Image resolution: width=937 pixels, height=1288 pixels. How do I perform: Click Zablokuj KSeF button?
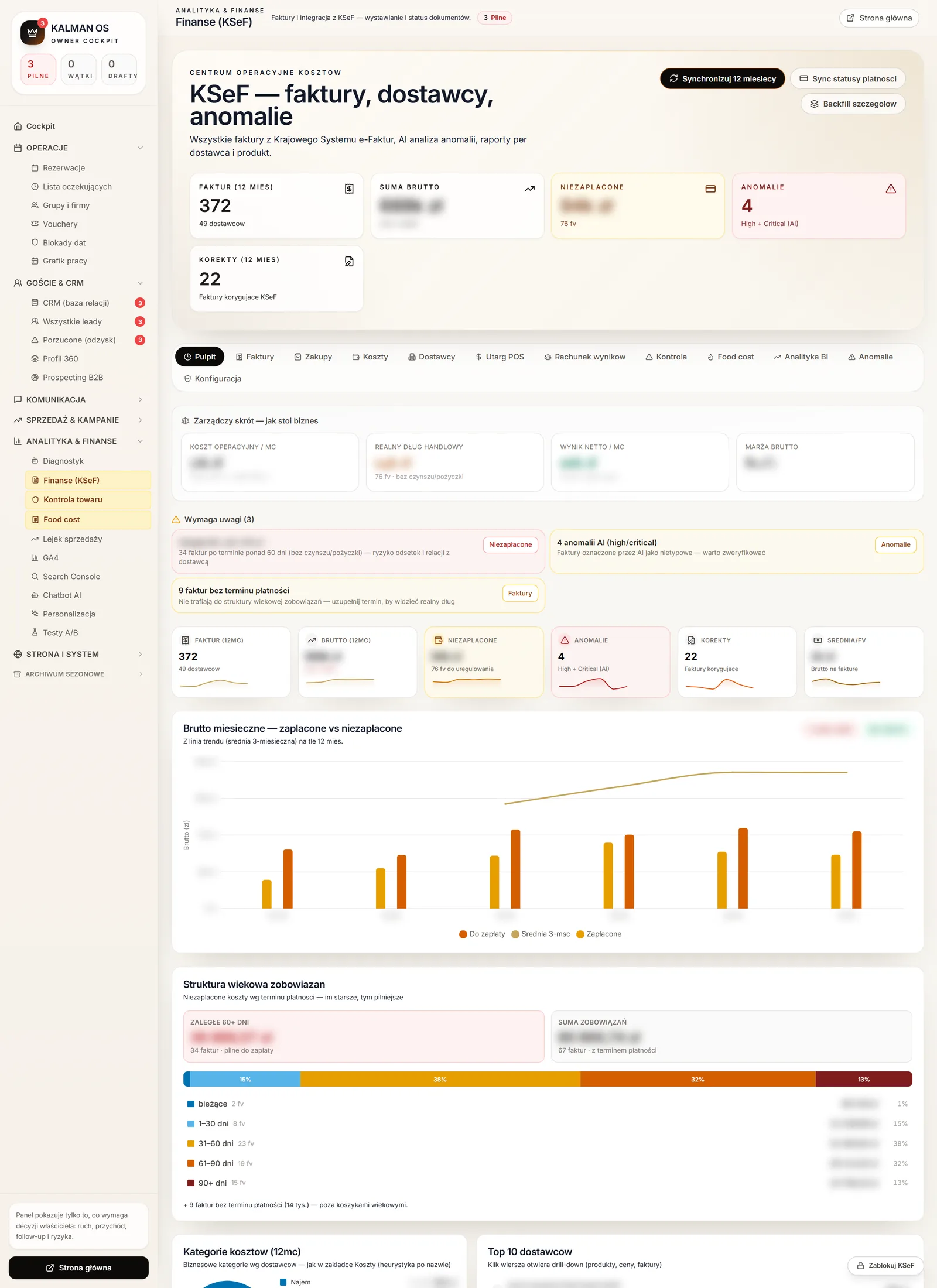click(x=885, y=1266)
